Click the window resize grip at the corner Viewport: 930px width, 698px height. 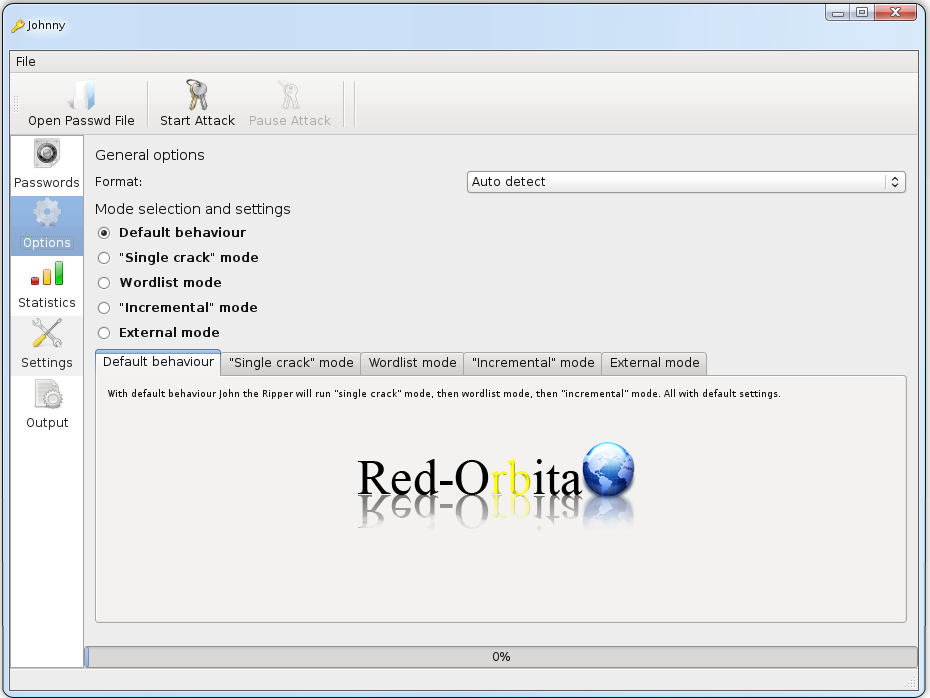coord(911,683)
